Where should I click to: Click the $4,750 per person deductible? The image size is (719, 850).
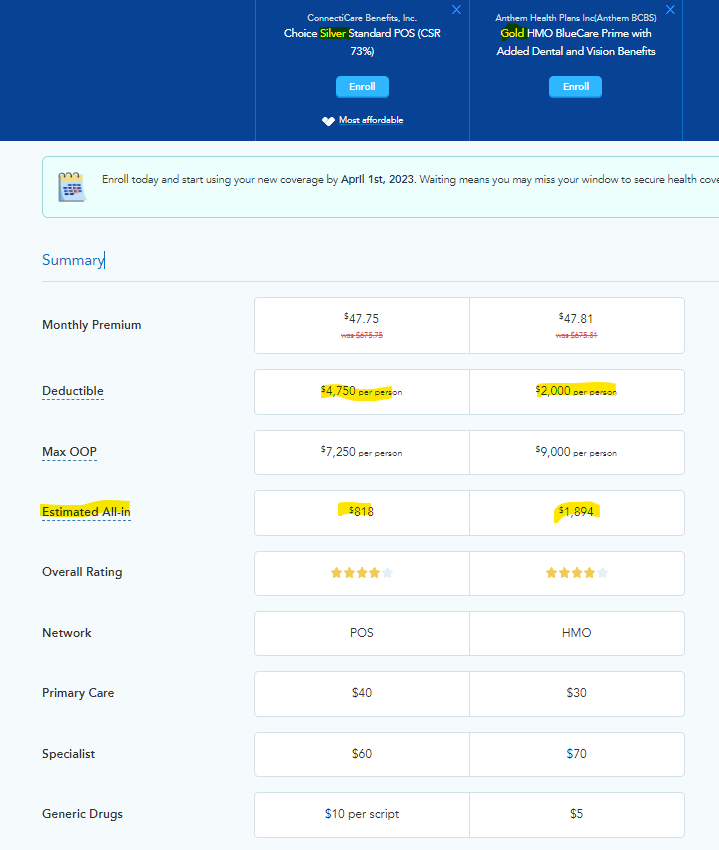[x=362, y=391]
